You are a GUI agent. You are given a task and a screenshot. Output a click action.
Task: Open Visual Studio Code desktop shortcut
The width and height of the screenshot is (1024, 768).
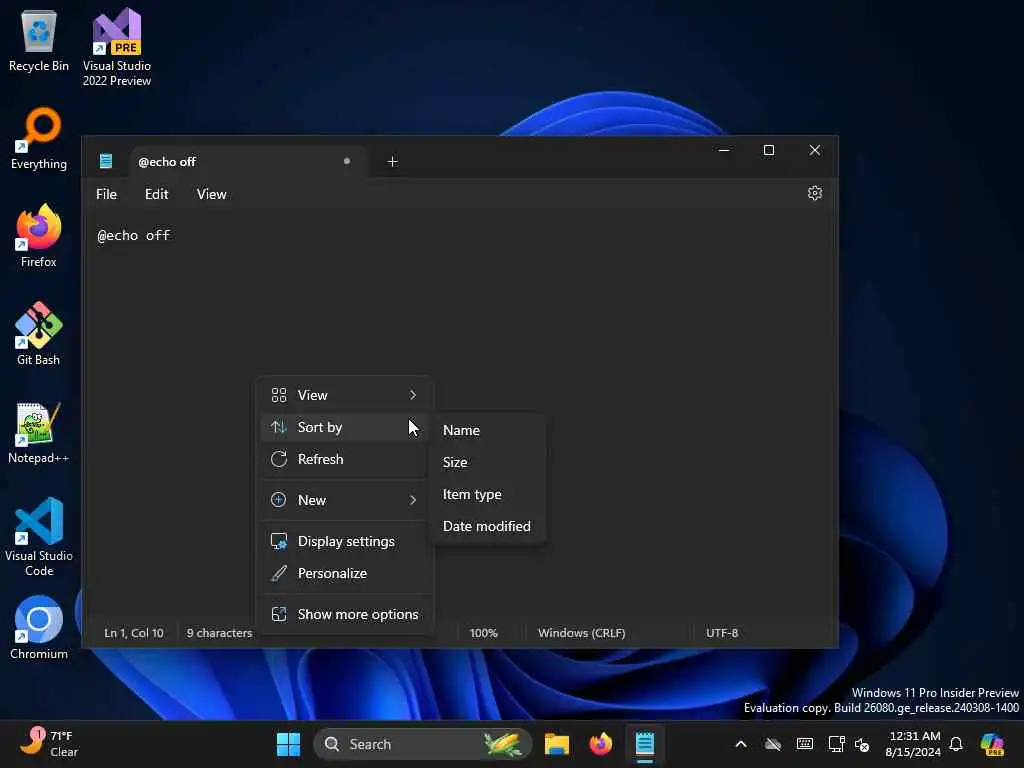[x=39, y=537]
